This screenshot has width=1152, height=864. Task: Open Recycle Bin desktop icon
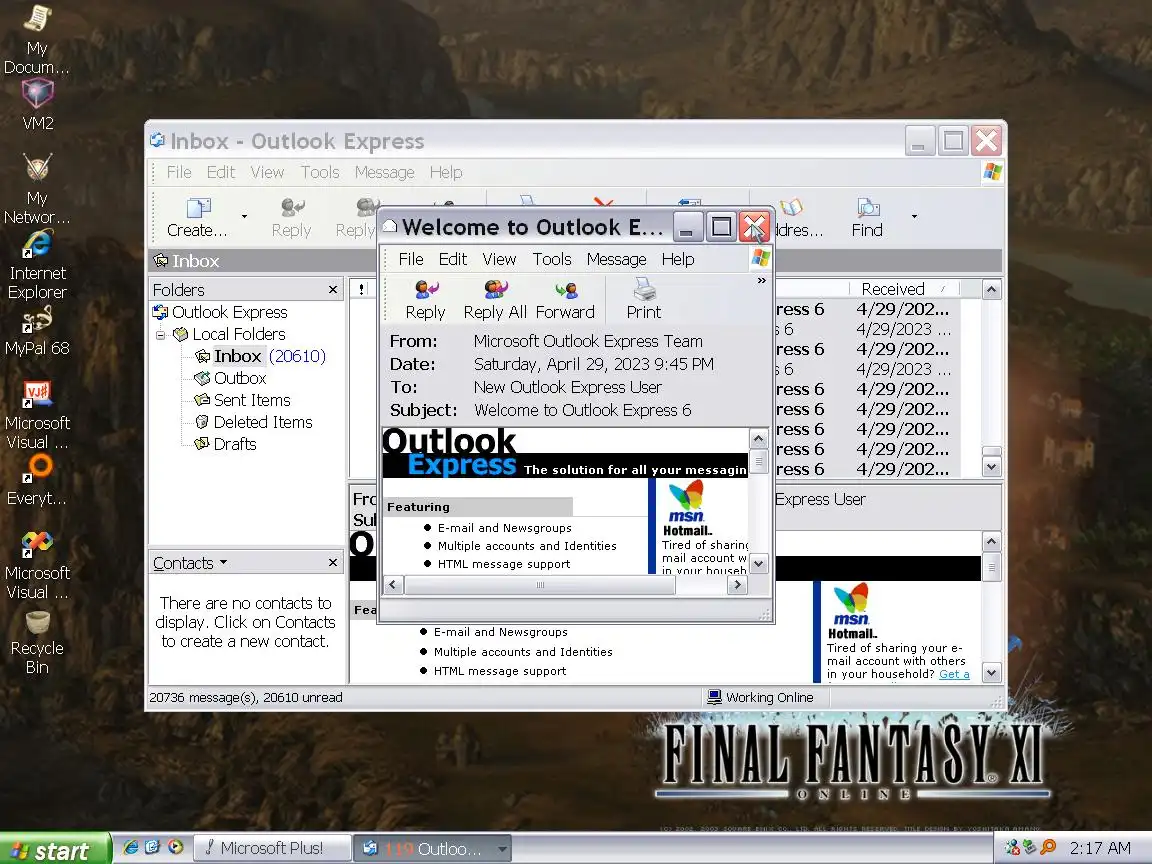[37, 642]
